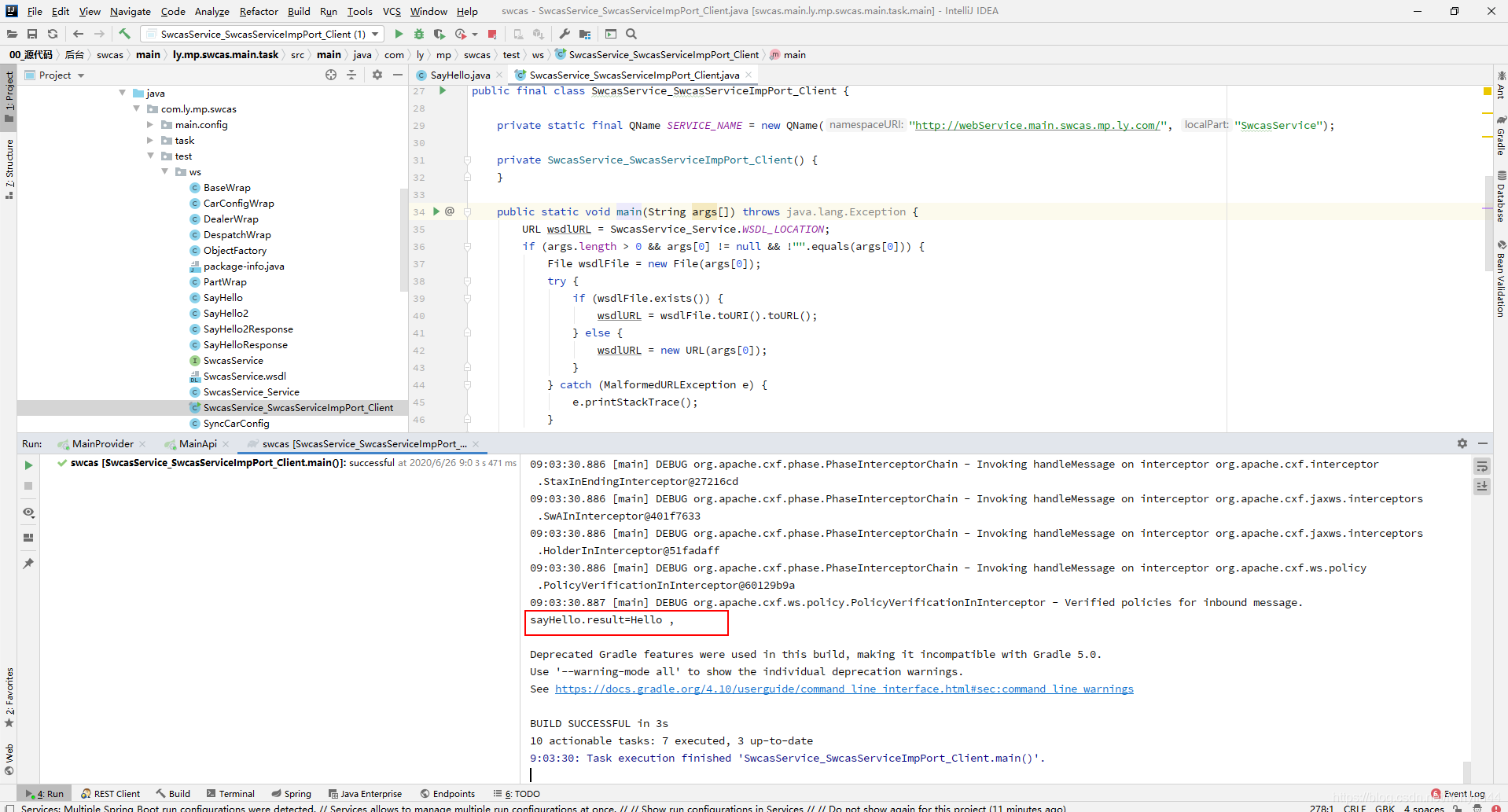Run with coverage icon

click(x=440, y=34)
